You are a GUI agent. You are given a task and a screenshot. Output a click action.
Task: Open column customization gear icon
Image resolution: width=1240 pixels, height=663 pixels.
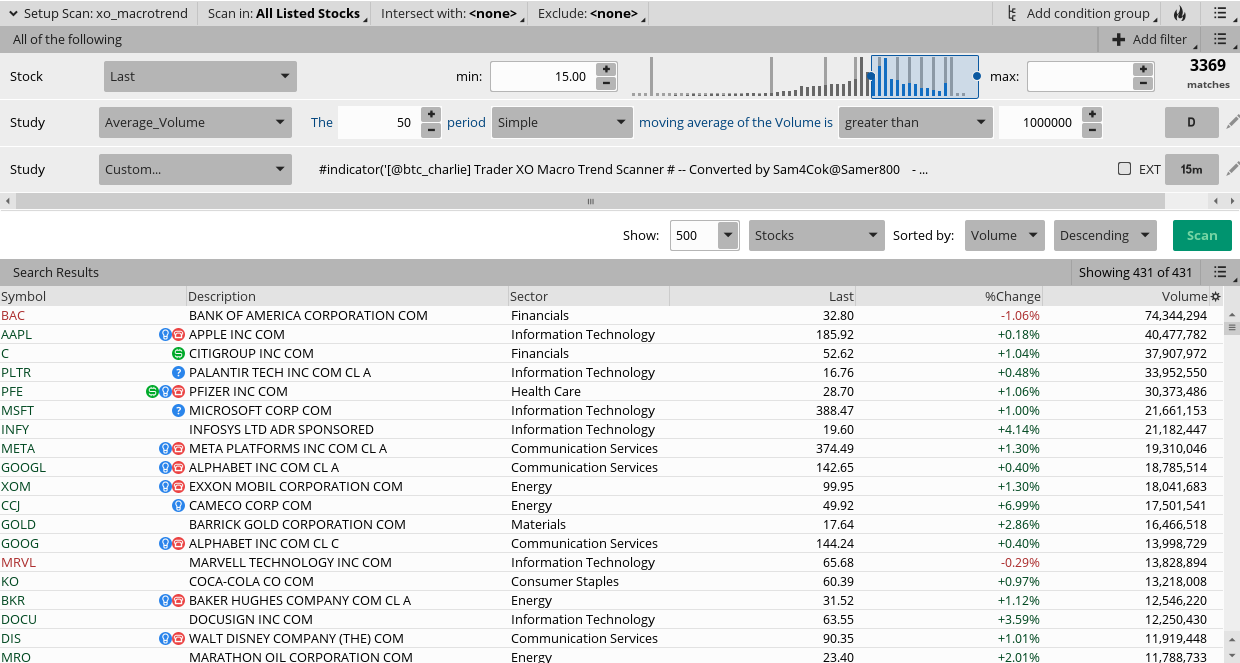1216,297
